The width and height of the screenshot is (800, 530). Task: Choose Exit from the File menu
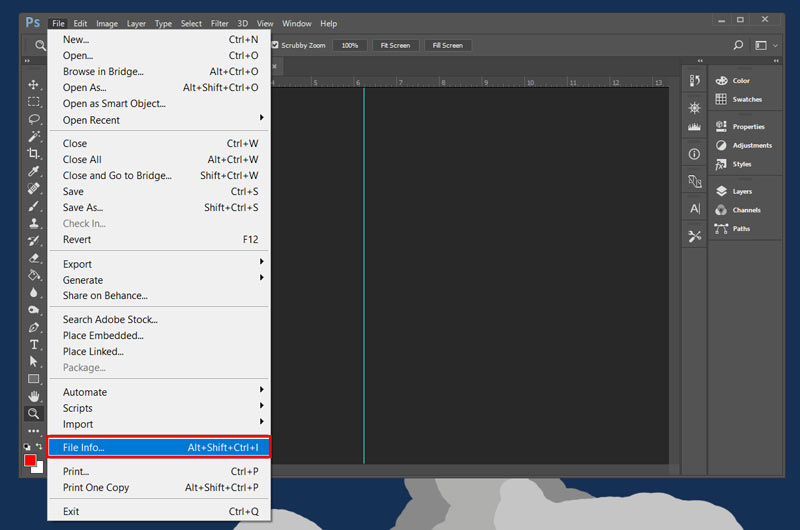(159, 511)
